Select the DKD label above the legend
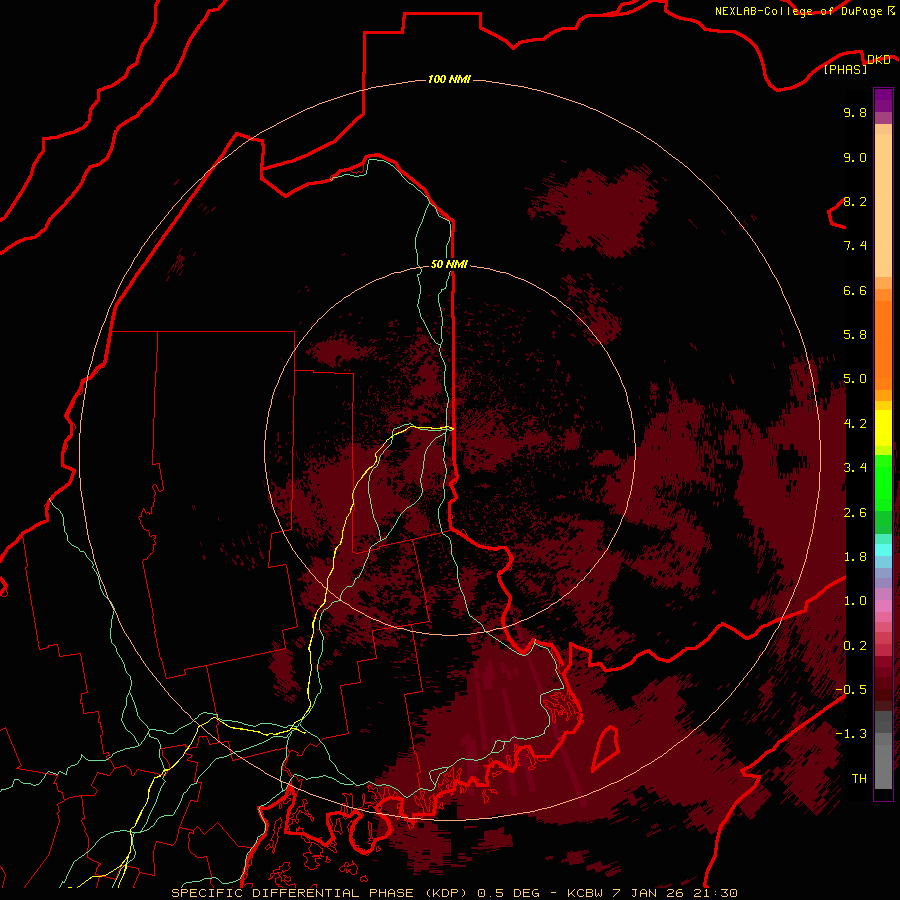Screen dimensions: 900x900 tap(878, 60)
